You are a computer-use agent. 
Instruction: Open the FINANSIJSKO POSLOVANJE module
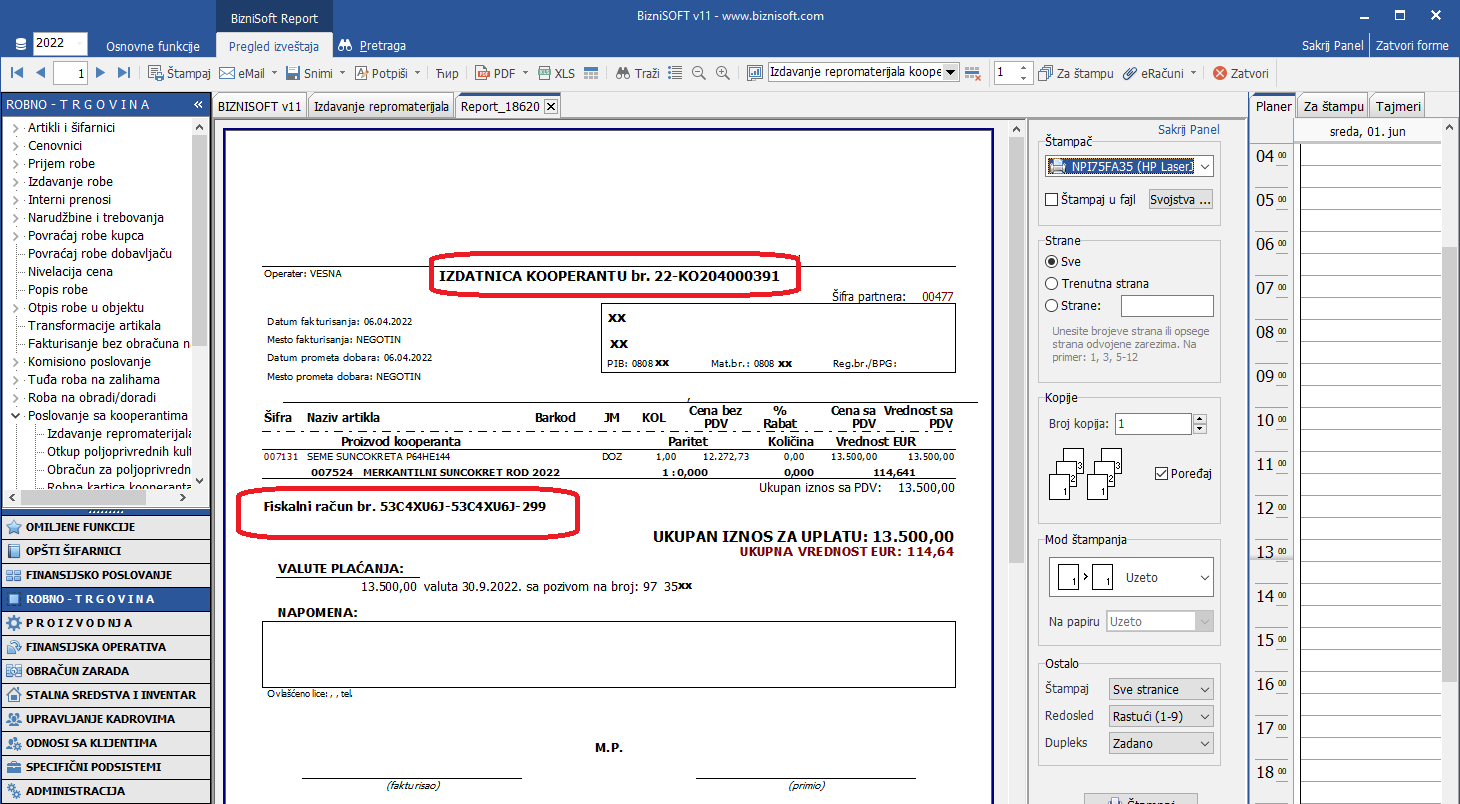coord(98,575)
